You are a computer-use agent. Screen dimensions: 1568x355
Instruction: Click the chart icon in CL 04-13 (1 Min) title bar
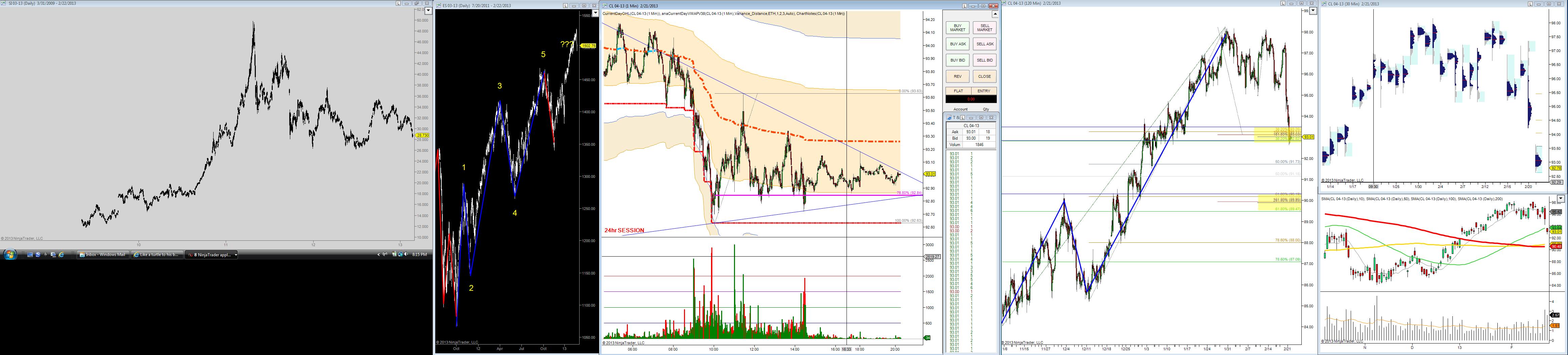coord(605,5)
